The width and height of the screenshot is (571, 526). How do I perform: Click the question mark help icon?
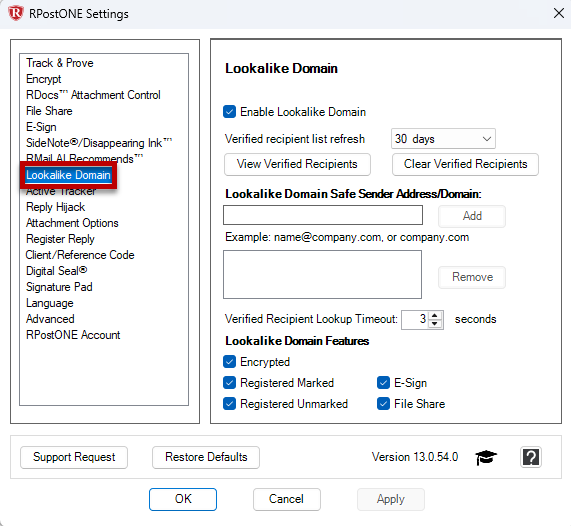coord(531,457)
